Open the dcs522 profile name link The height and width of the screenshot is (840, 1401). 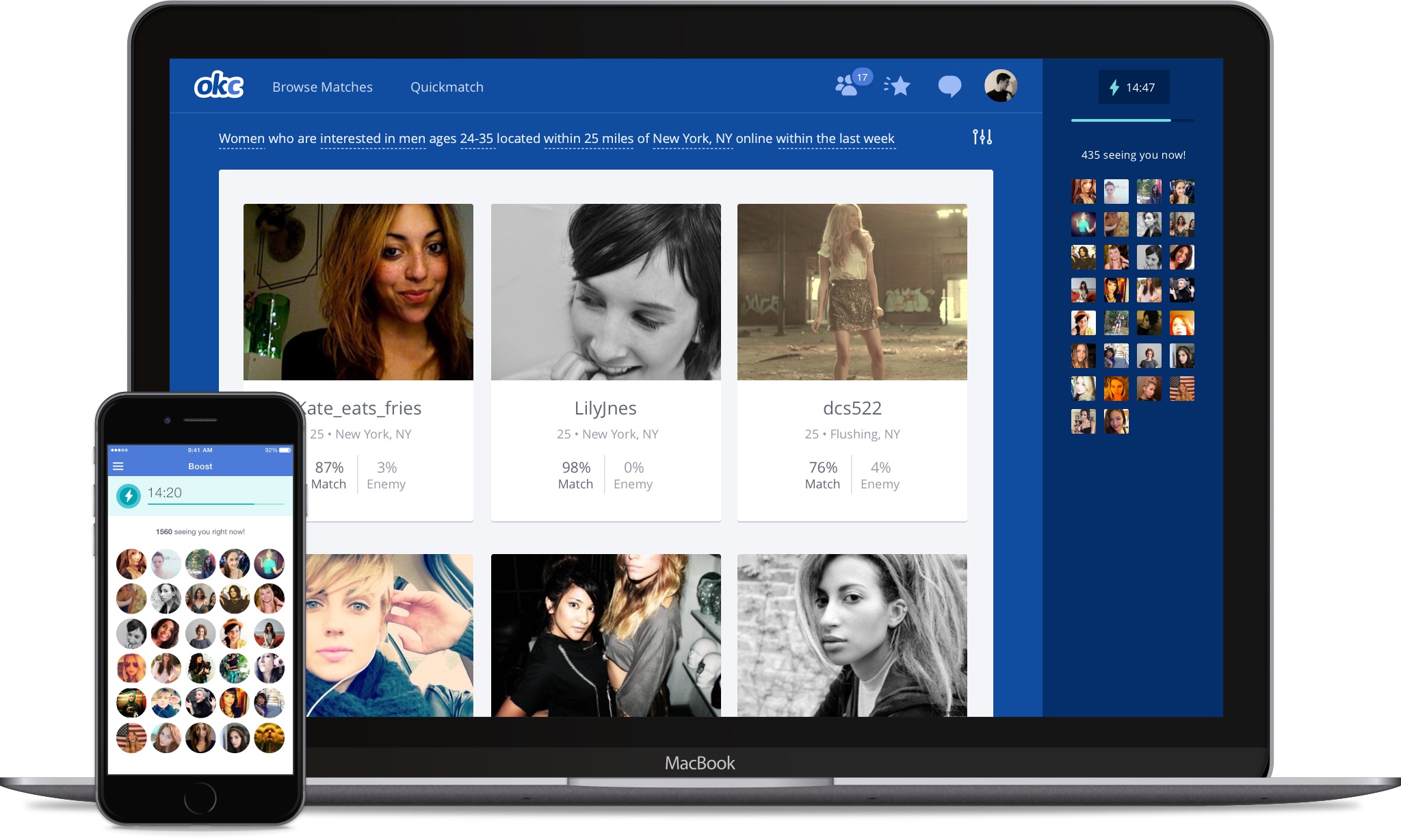852,408
